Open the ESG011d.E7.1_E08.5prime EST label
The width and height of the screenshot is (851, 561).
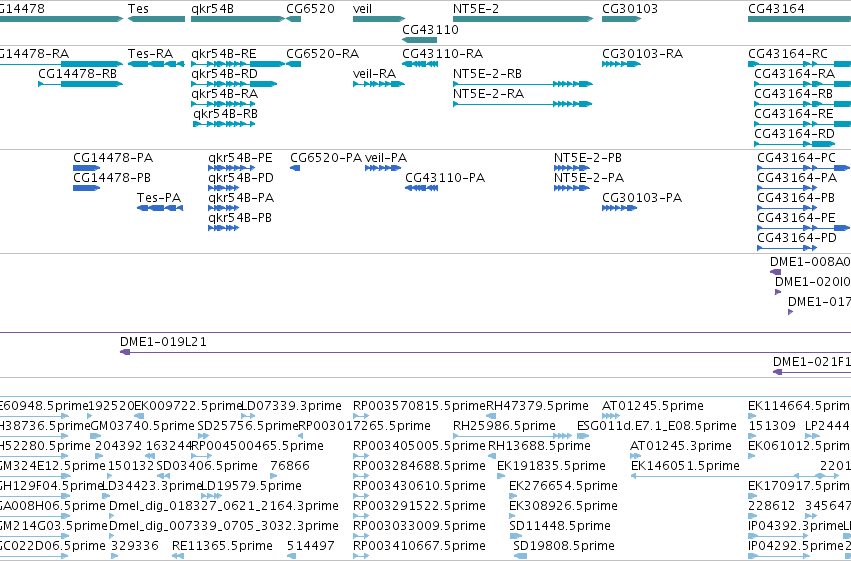coord(657,426)
